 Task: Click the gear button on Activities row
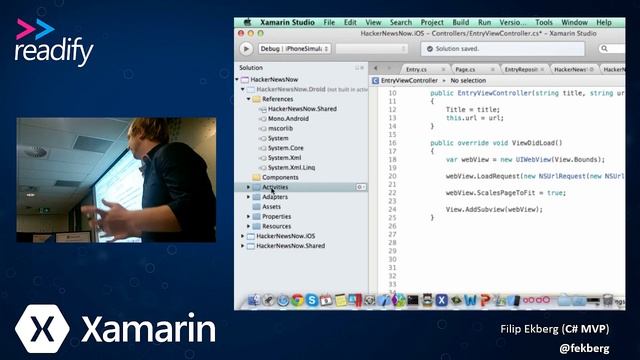[361, 187]
